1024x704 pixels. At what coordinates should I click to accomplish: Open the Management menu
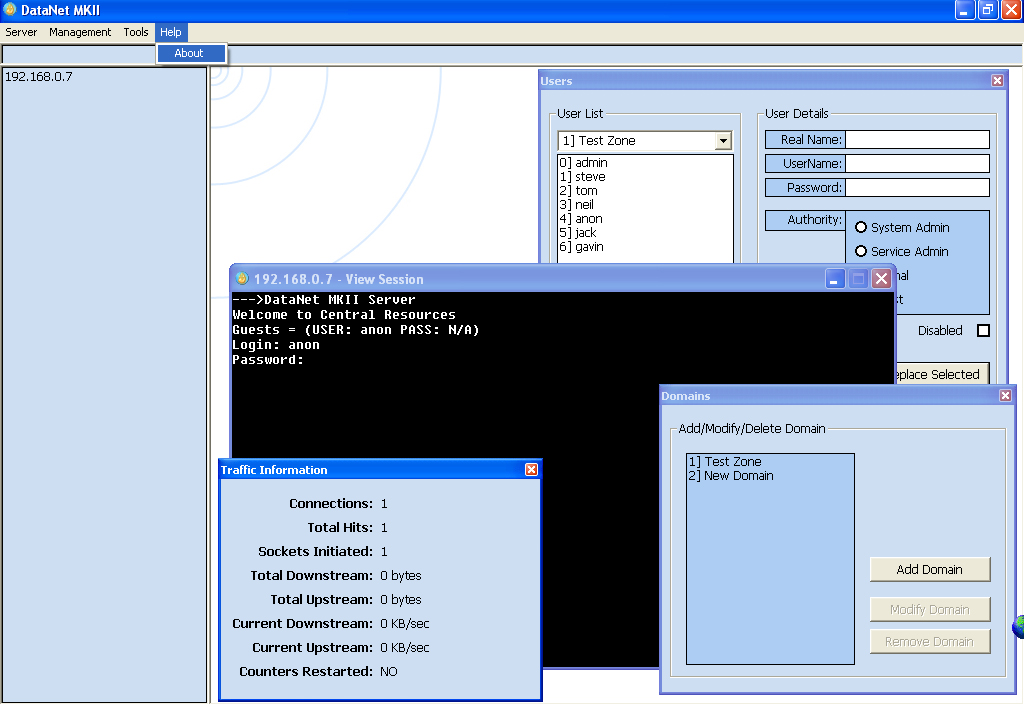point(80,32)
